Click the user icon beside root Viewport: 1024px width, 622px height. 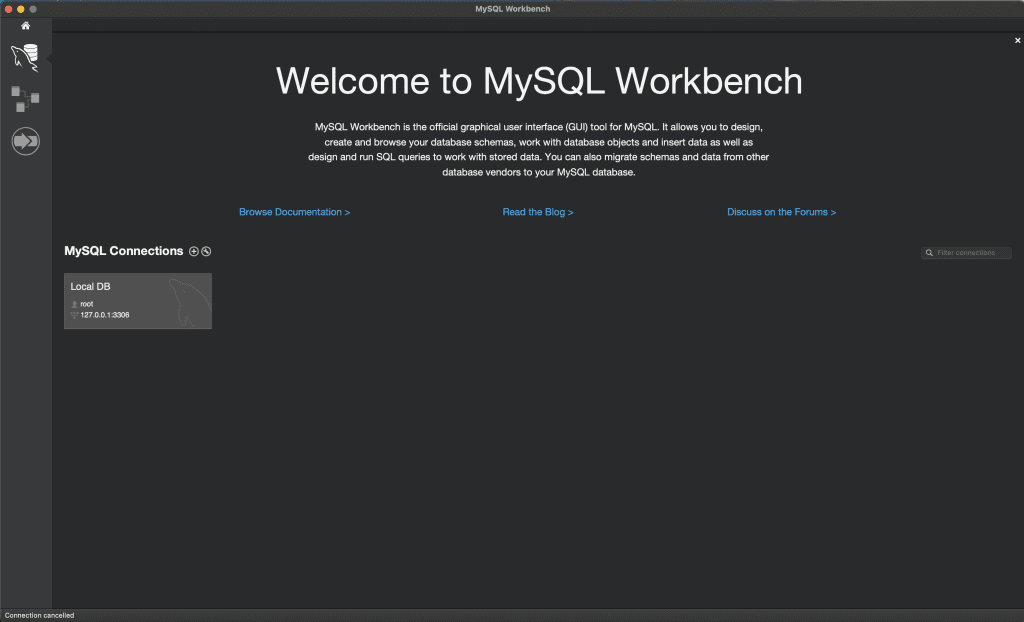click(x=74, y=304)
